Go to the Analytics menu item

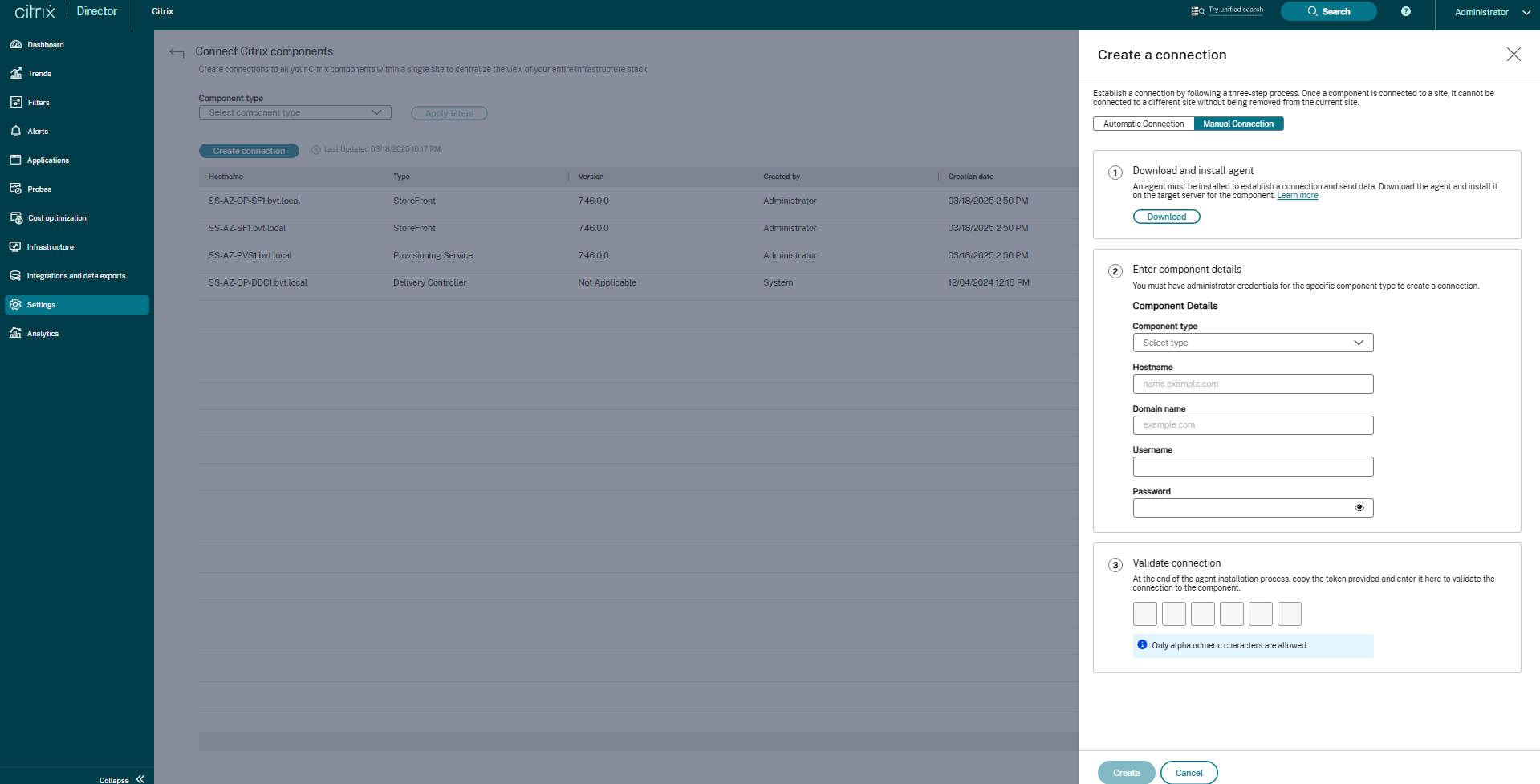[x=43, y=334]
